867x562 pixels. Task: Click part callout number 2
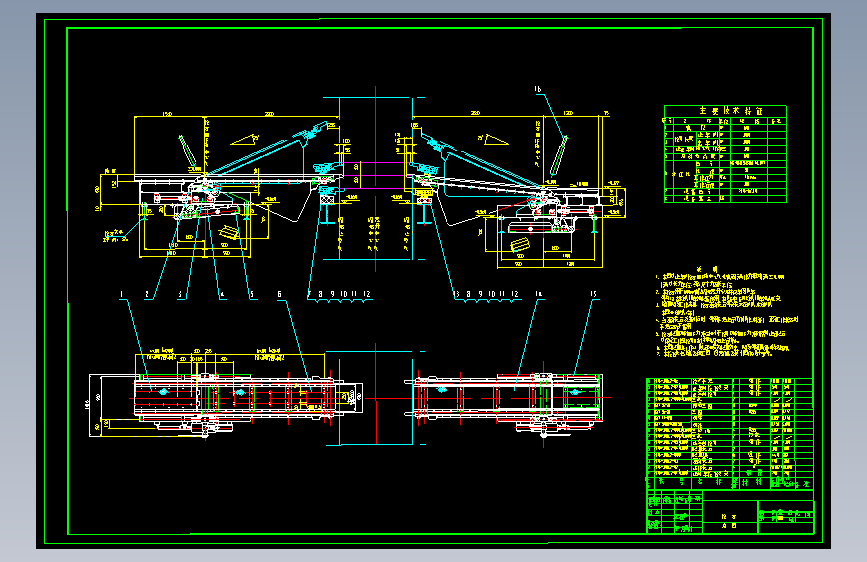(x=147, y=294)
